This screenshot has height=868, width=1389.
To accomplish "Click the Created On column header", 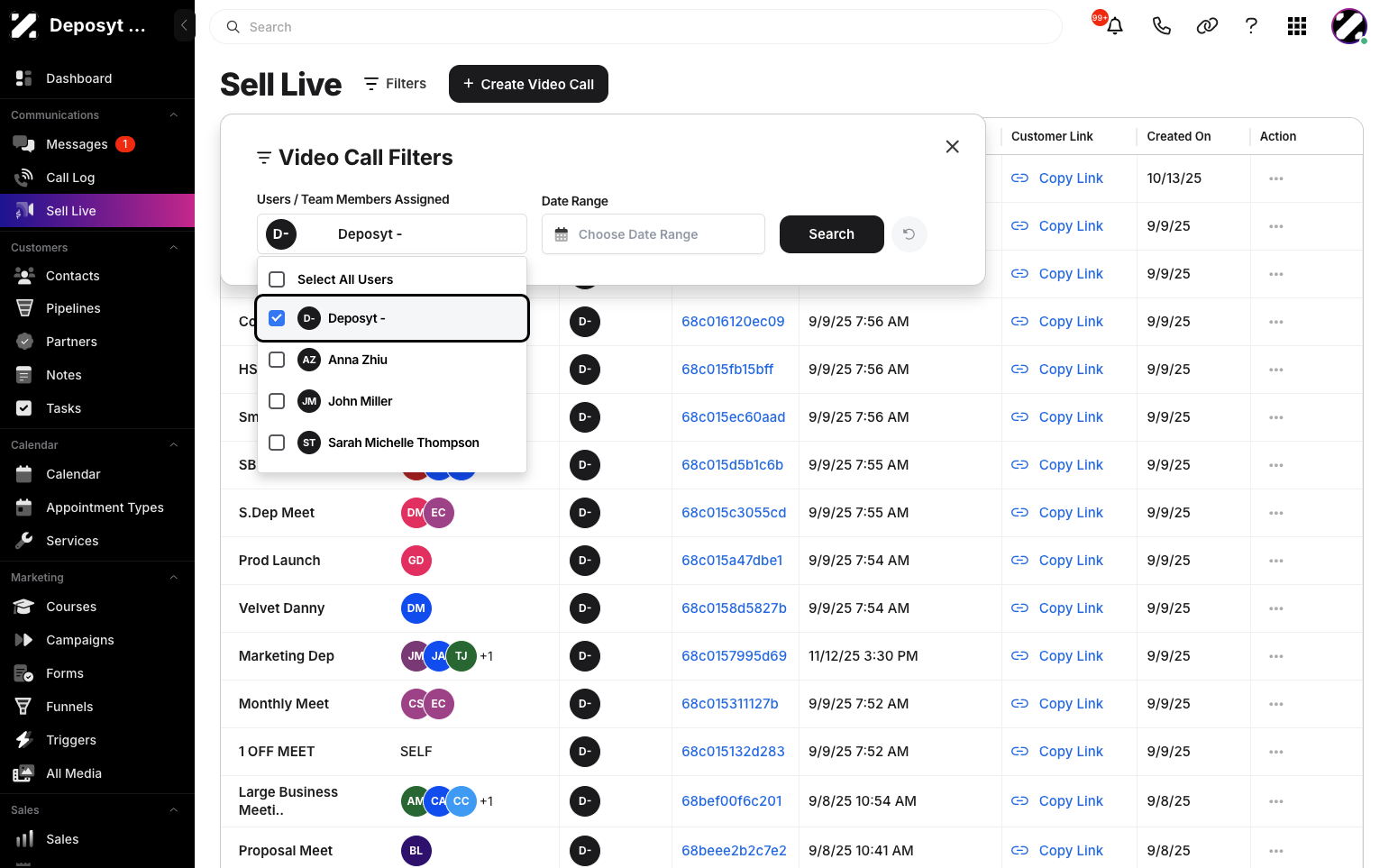I will [x=1179, y=136].
